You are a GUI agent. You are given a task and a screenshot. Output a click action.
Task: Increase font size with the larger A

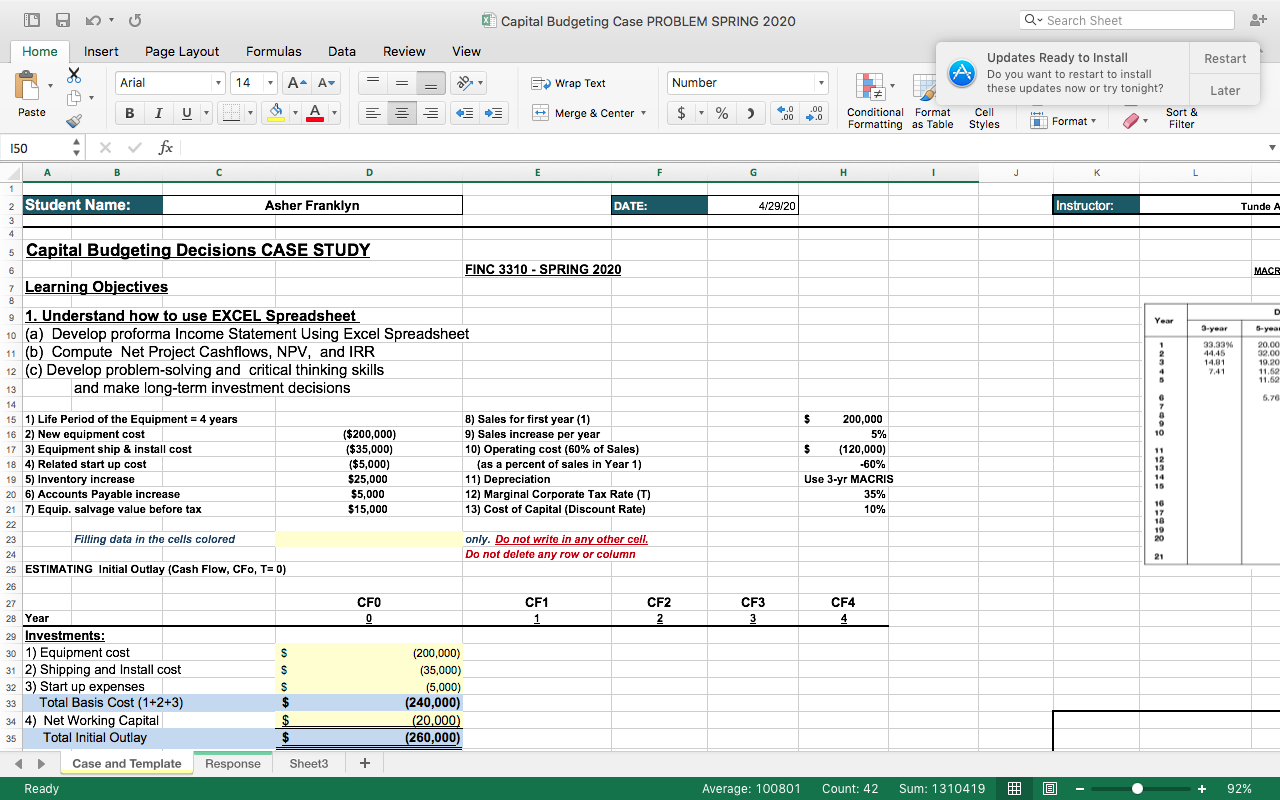click(297, 83)
